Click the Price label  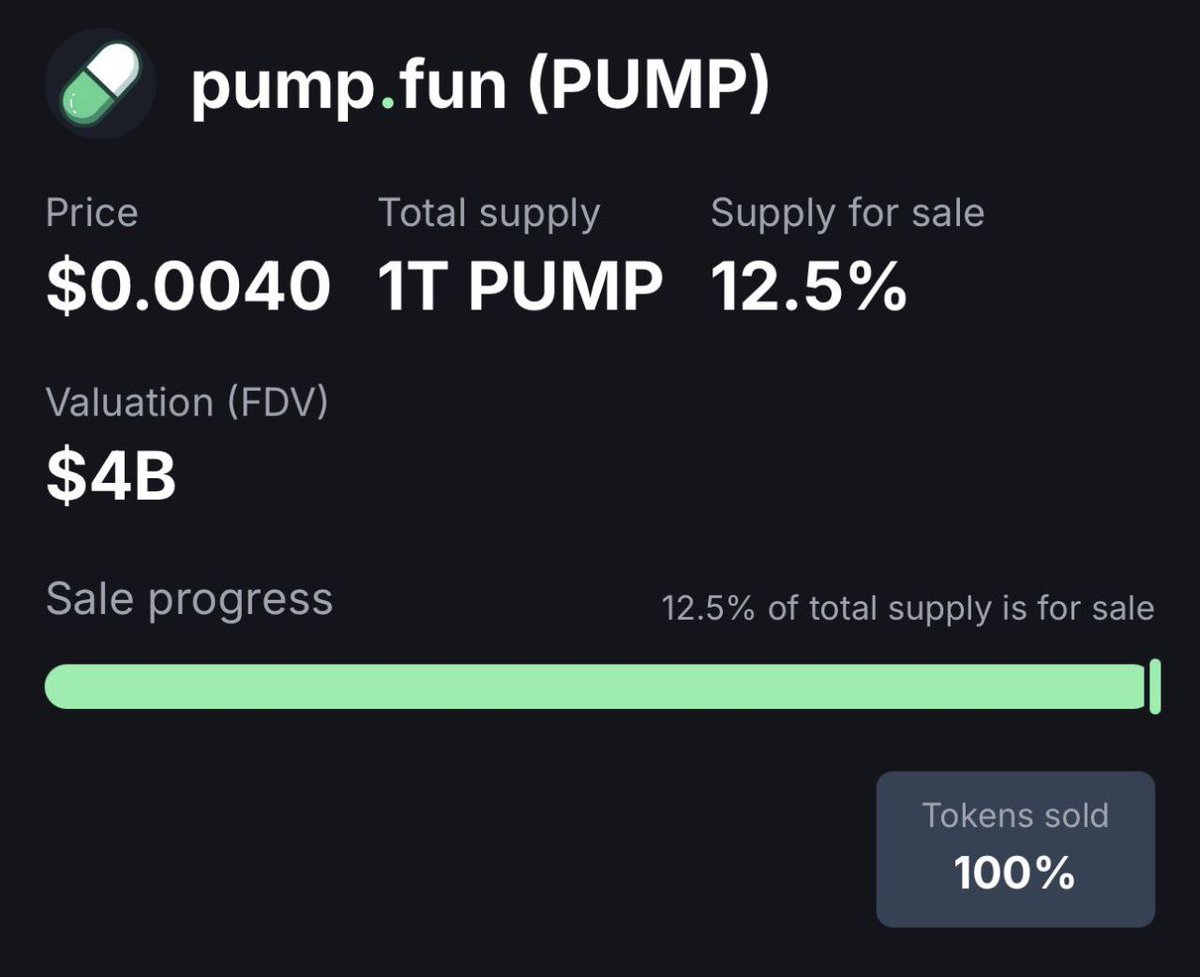point(92,213)
